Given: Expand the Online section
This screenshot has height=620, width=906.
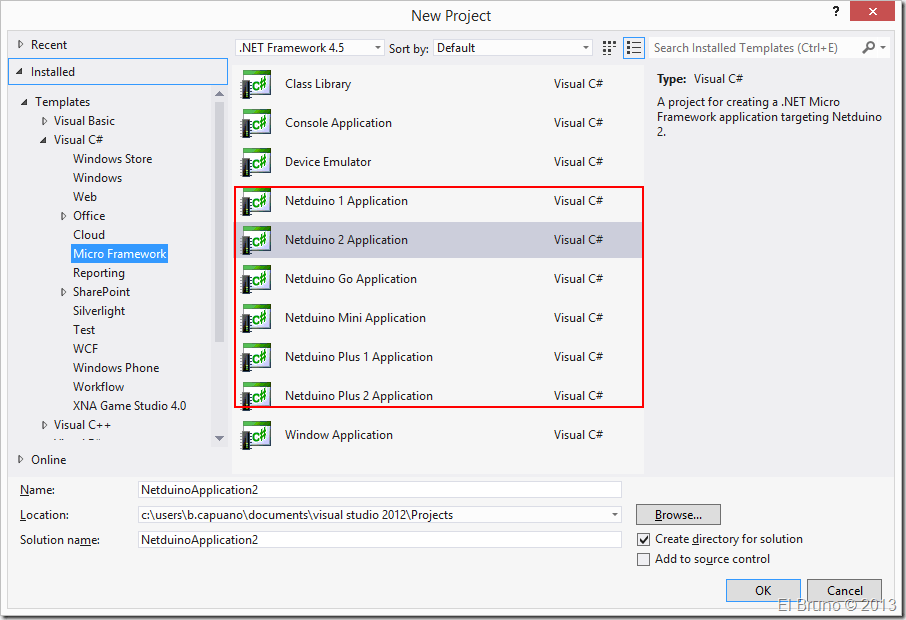Looking at the screenshot, I should click(x=21, y=460).
